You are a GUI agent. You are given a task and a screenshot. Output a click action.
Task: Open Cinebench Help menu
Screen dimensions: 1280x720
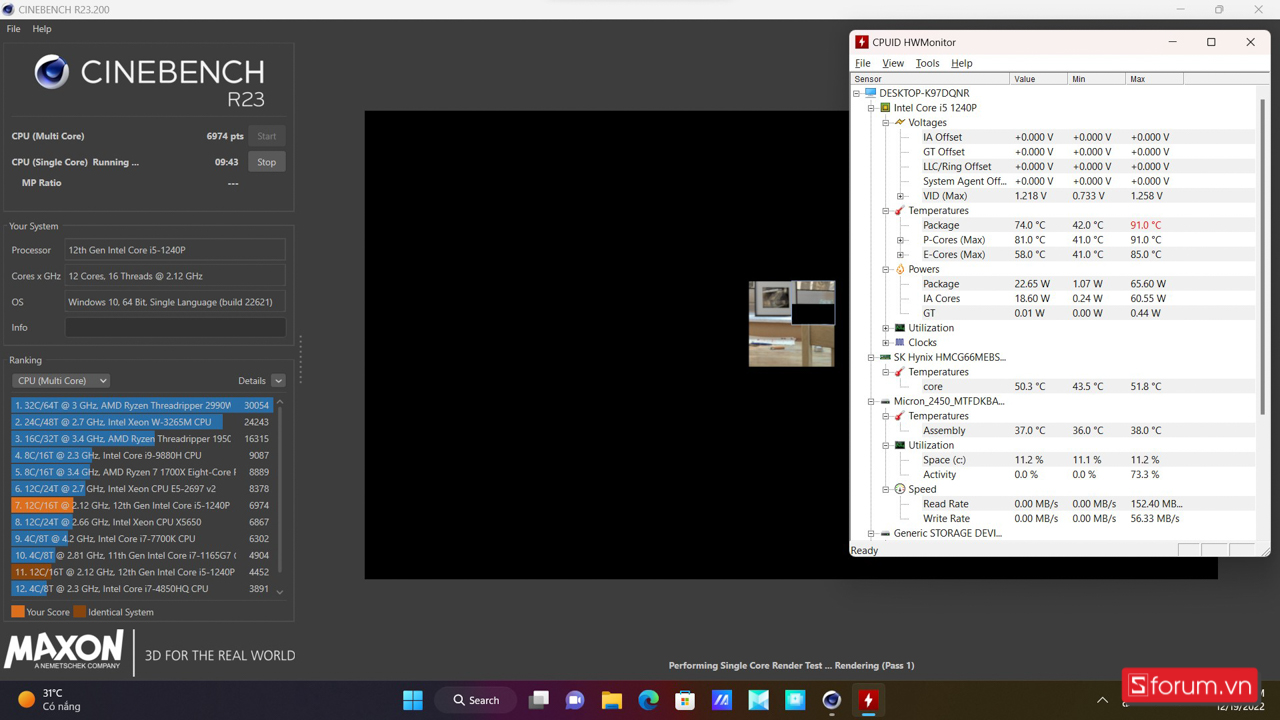point(41,29)
